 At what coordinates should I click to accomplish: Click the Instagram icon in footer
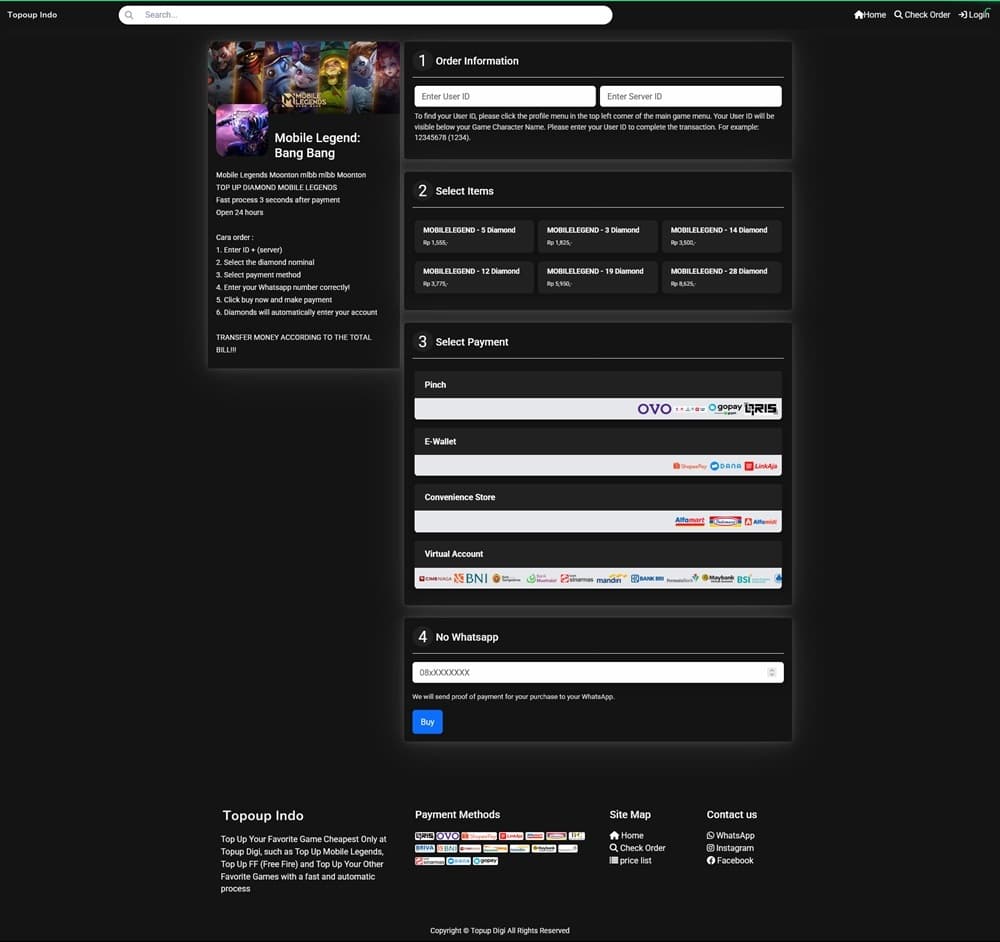tap(711, 848)
